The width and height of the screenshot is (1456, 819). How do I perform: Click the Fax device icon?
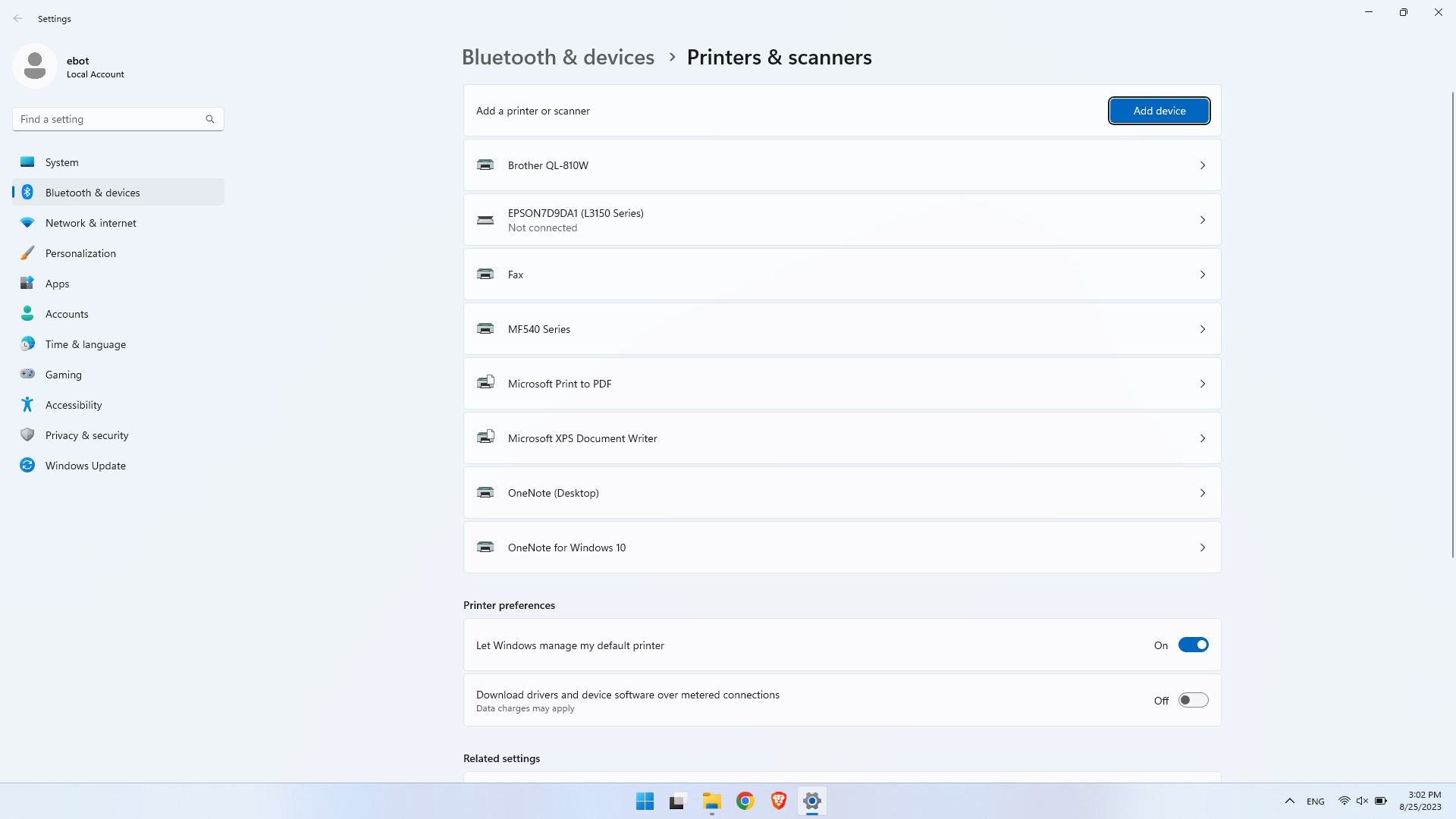(x=485, y=275)
